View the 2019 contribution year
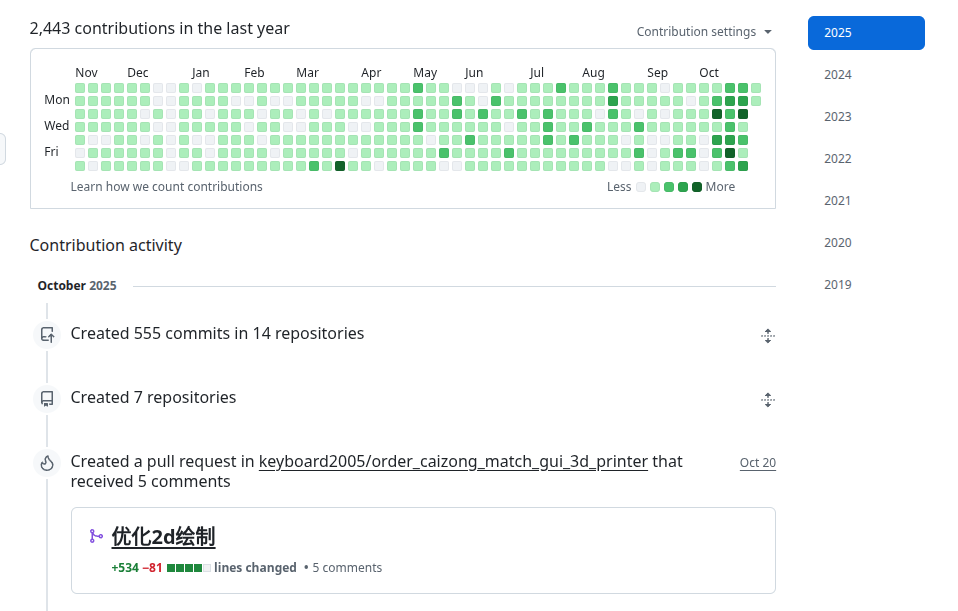 838,285
